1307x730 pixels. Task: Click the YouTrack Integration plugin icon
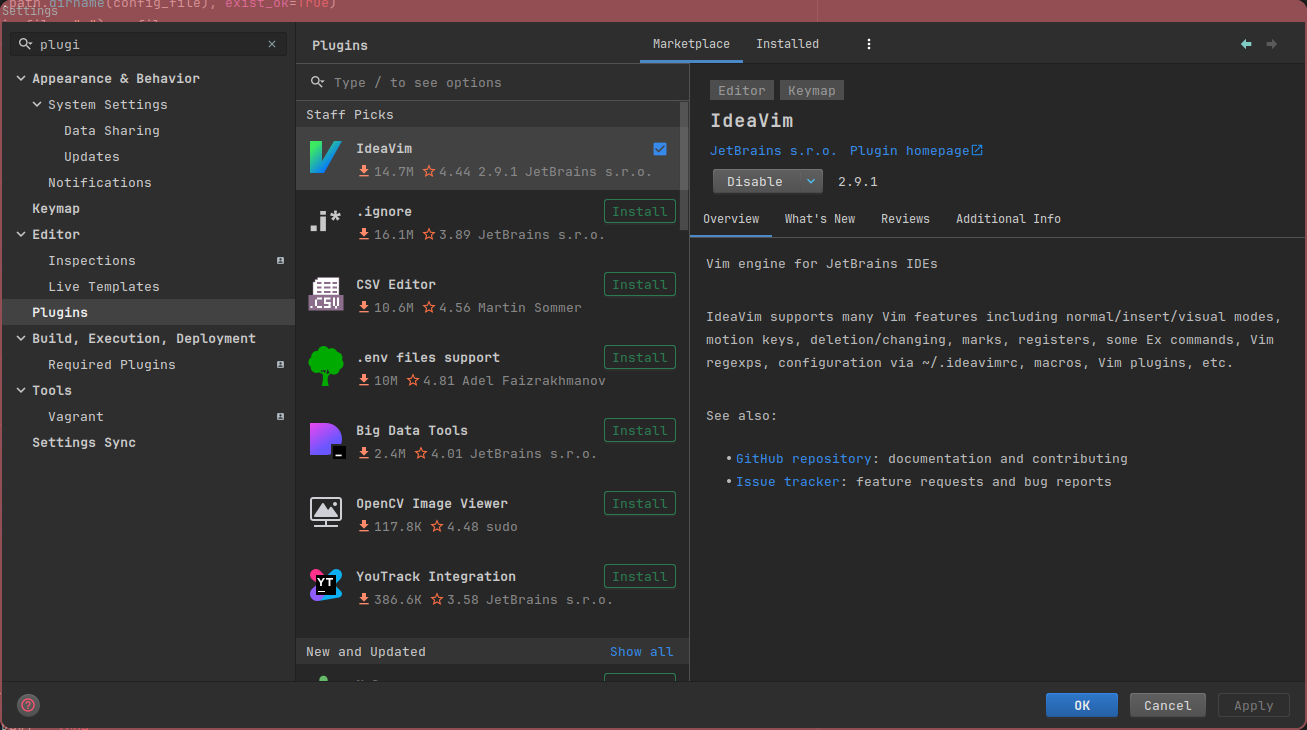click(325, 585)
